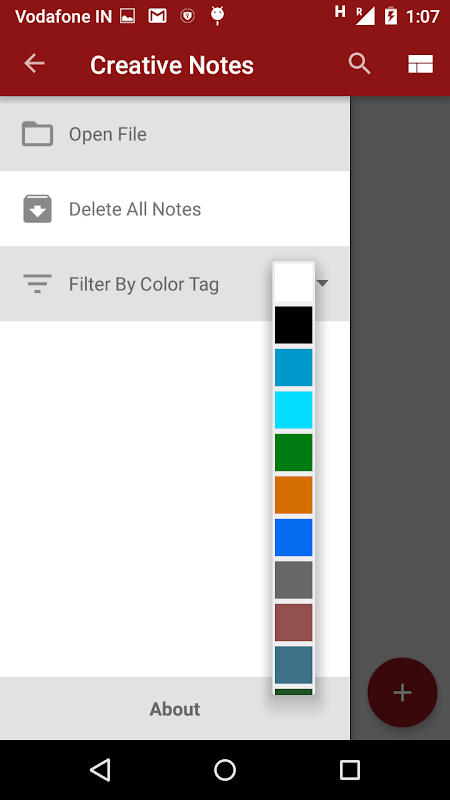450x800 pixels.
Task: Open the About section
Action: click(174, 709)
